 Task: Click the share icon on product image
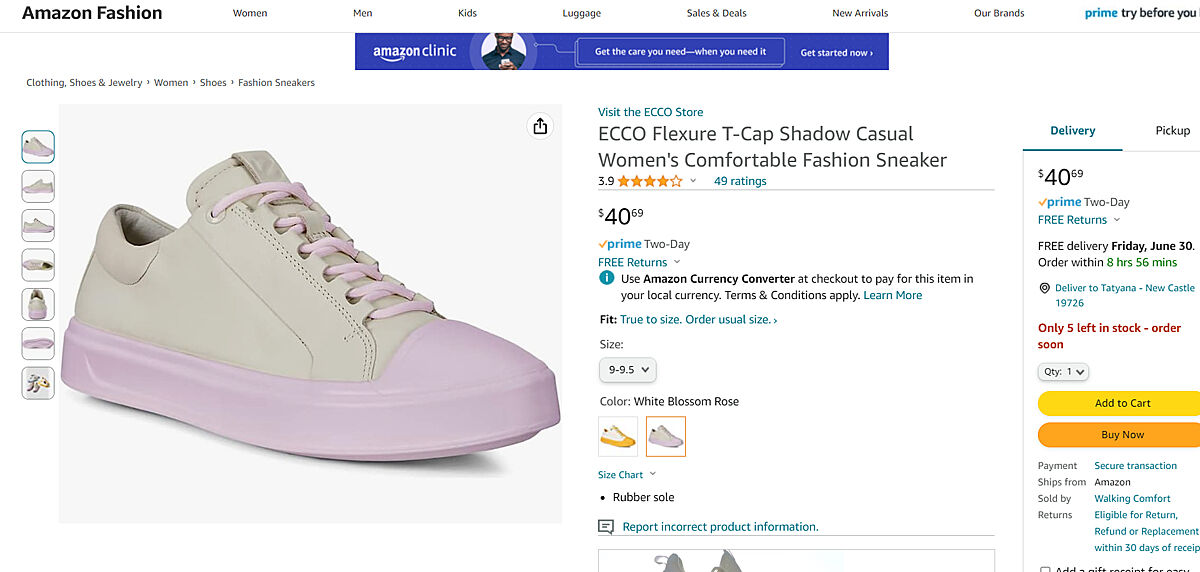coord(540,126)
